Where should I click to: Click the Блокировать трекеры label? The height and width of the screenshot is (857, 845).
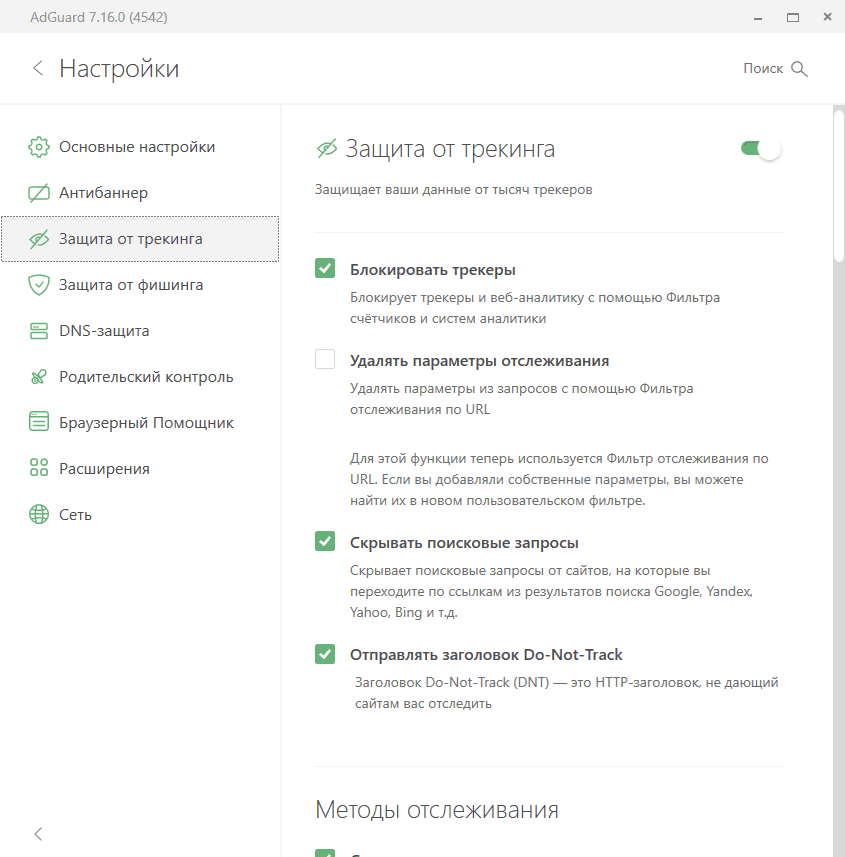click(433, 270)
